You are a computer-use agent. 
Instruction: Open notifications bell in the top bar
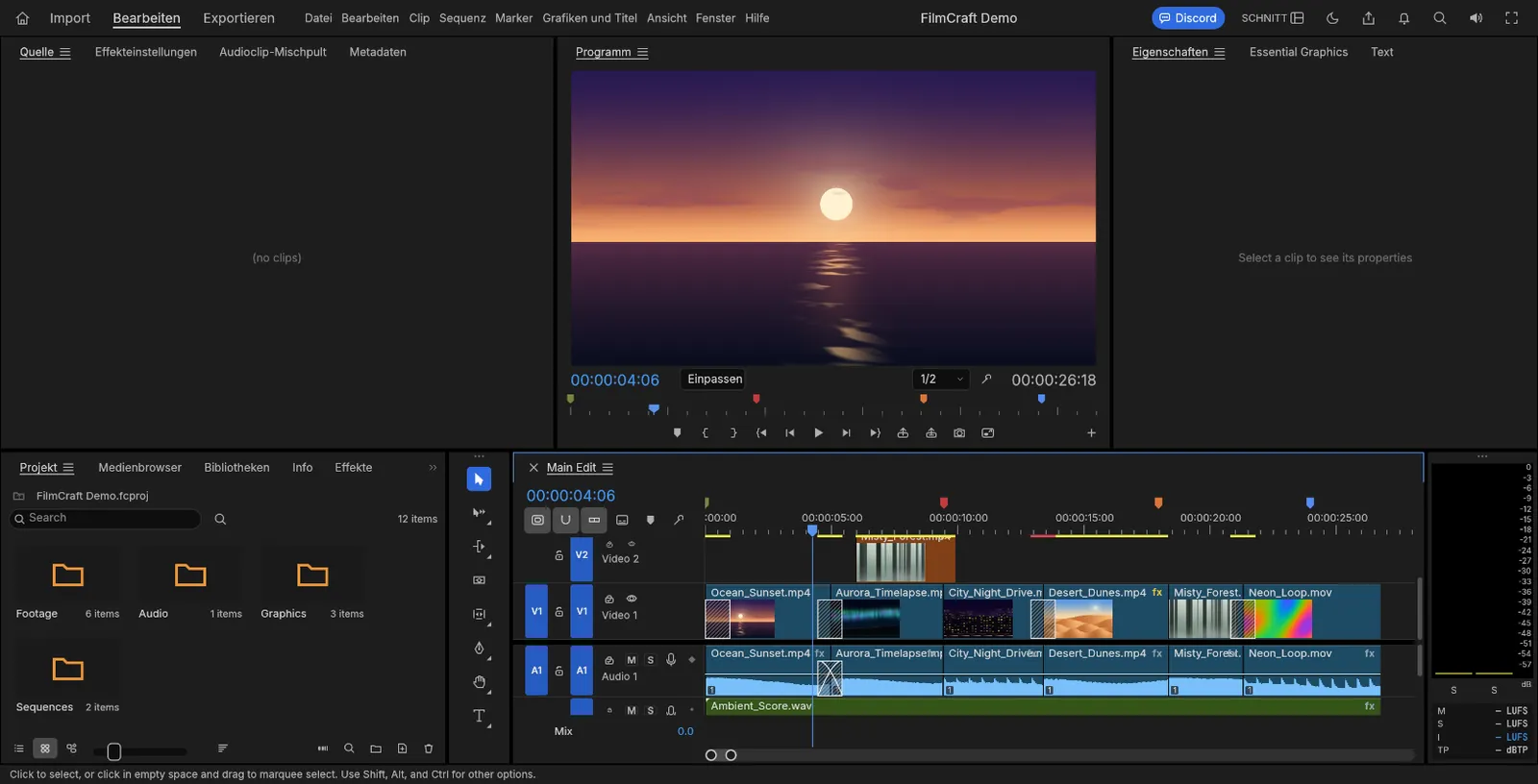(1403, 18)
